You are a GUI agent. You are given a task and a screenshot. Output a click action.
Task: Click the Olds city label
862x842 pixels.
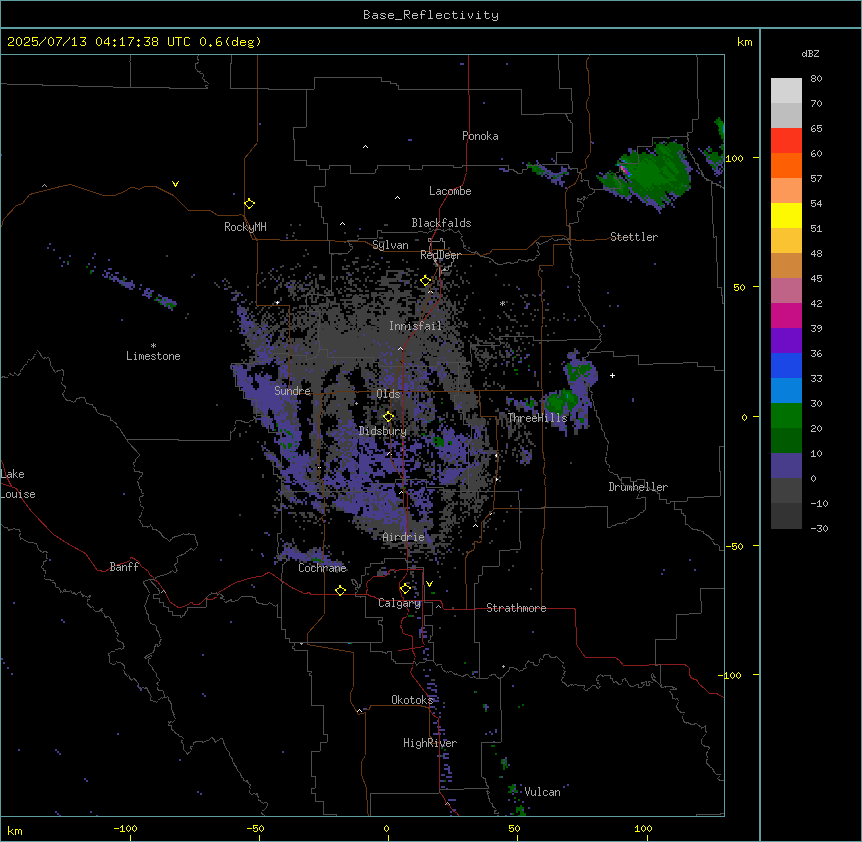(388, 394)
